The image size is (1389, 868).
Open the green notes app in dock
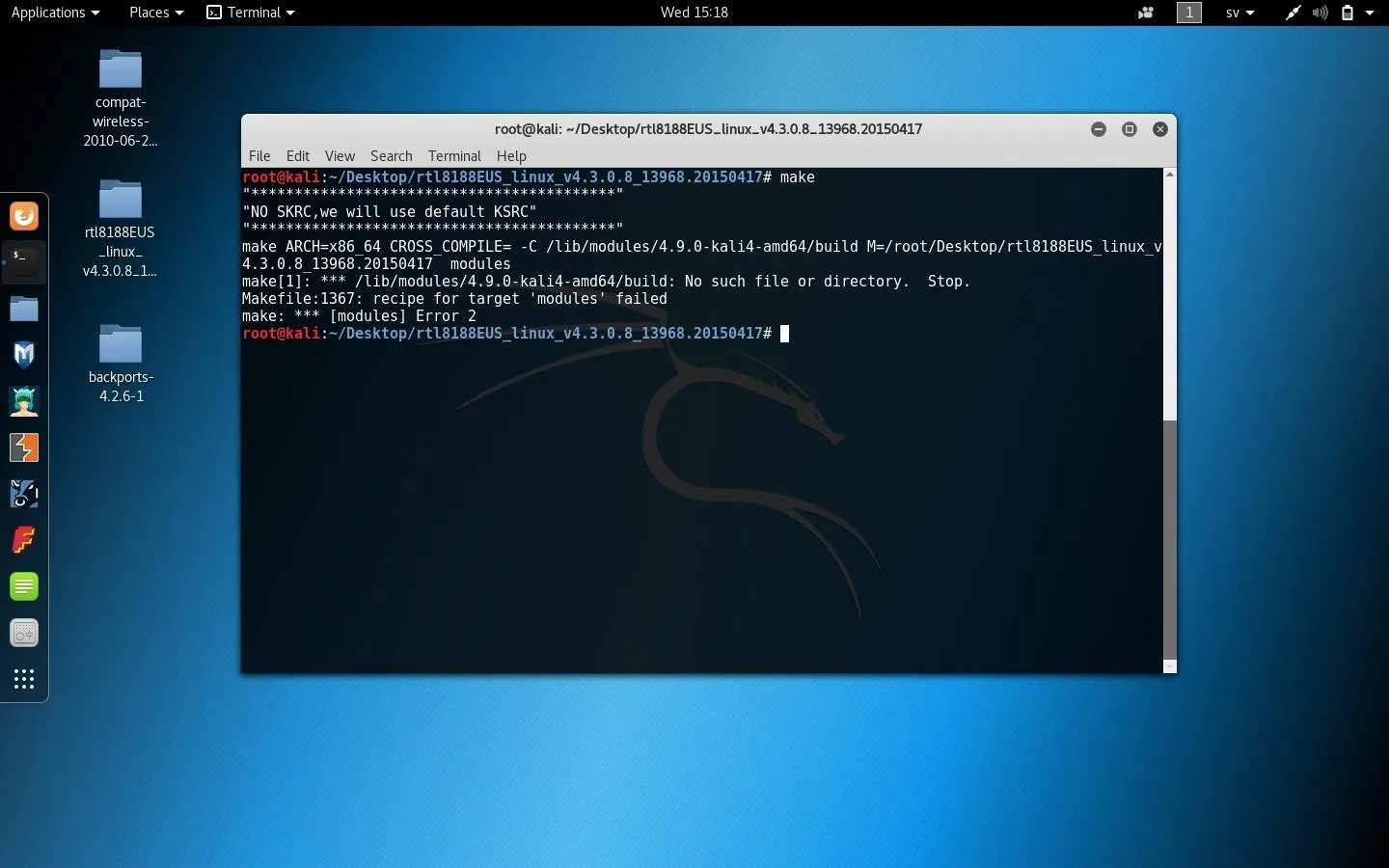point(24,586)
